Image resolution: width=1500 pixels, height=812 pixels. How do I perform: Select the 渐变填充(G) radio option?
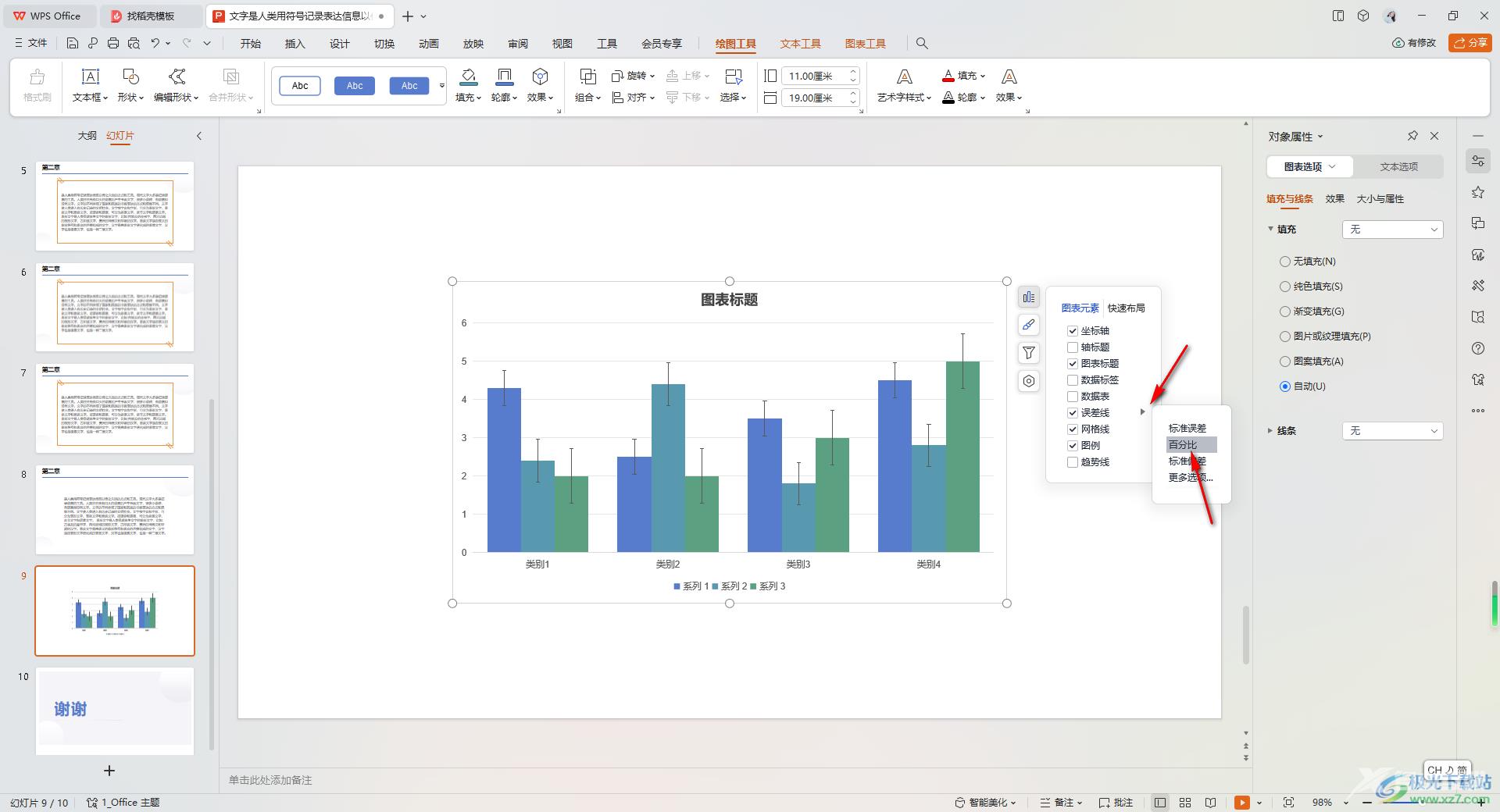point(1285,312)
